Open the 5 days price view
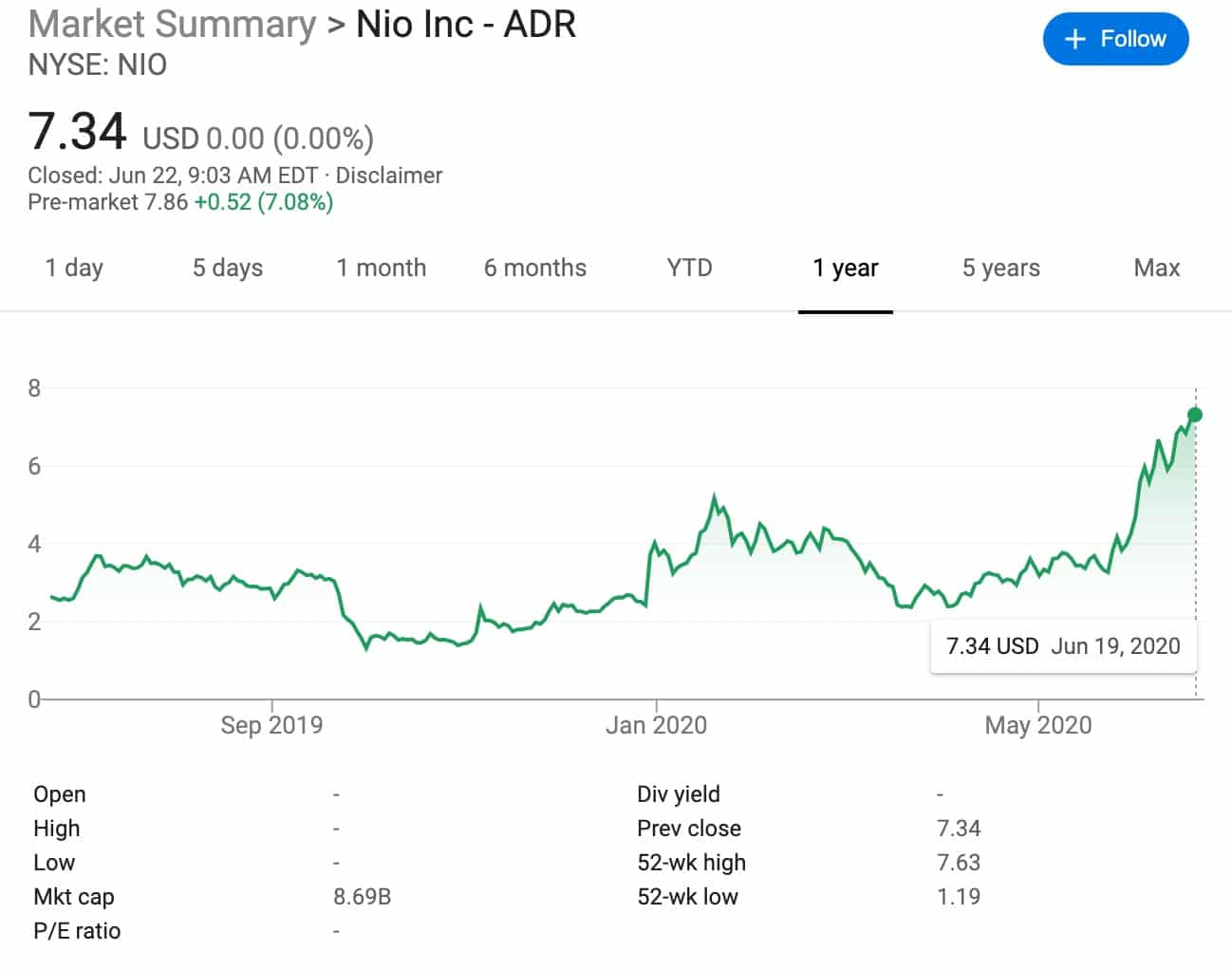Image resolution: width=1232 pixels, height=970 pixels. pos(227,269)
